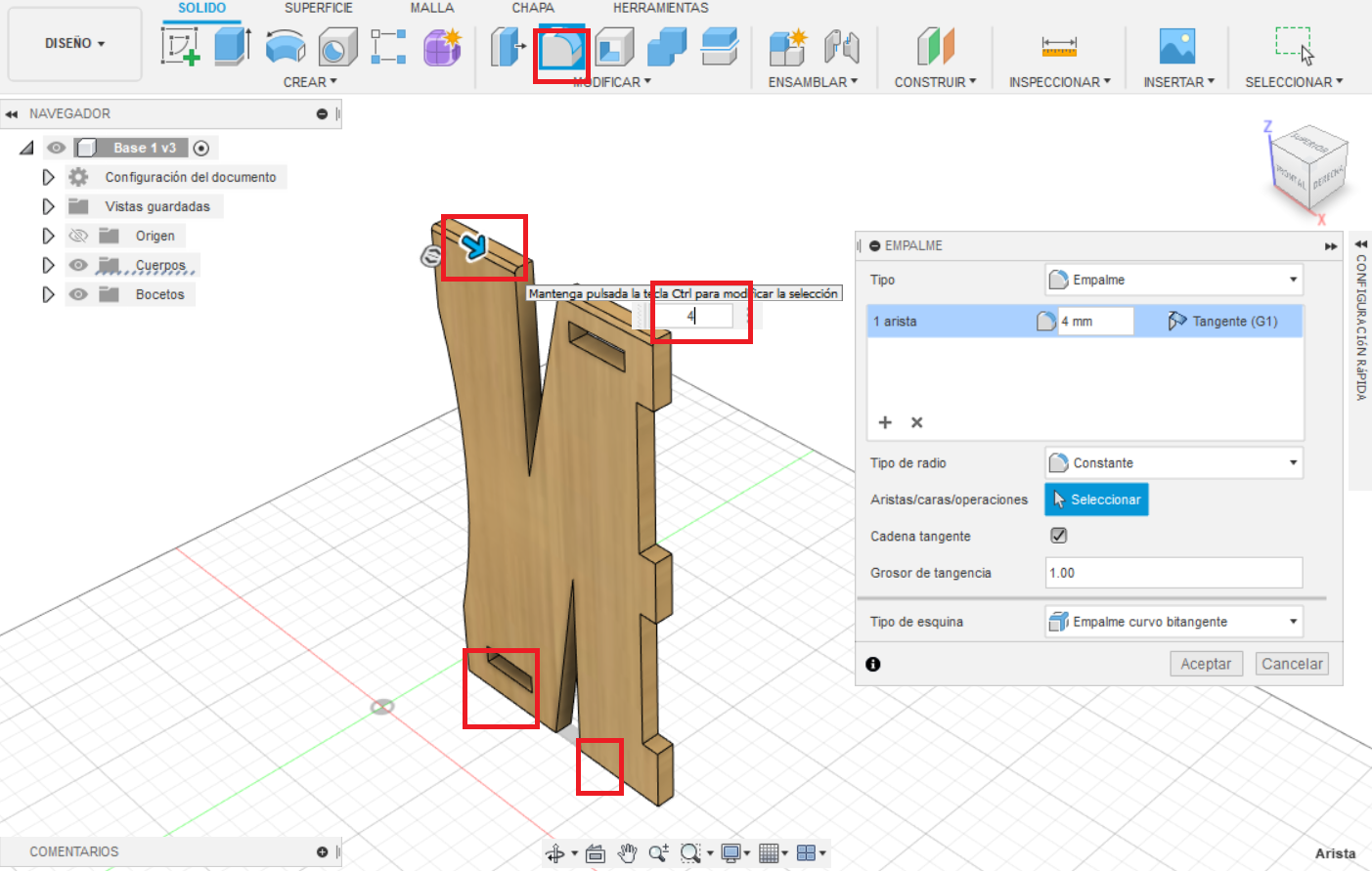Open the Tipo dropdown showing Empalme

point(1173,280)
